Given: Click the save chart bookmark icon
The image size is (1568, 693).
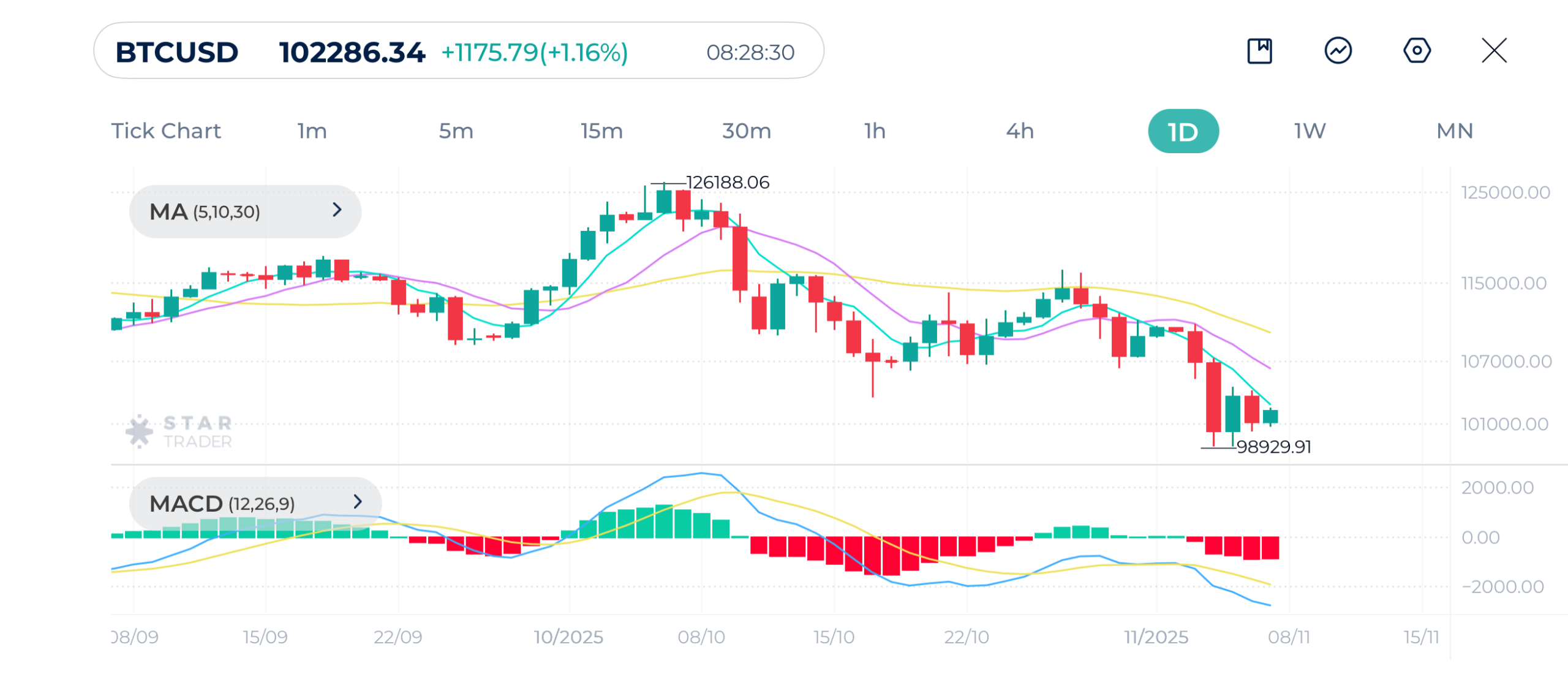Looking at the screenshot, I should tap(1259, 51).
